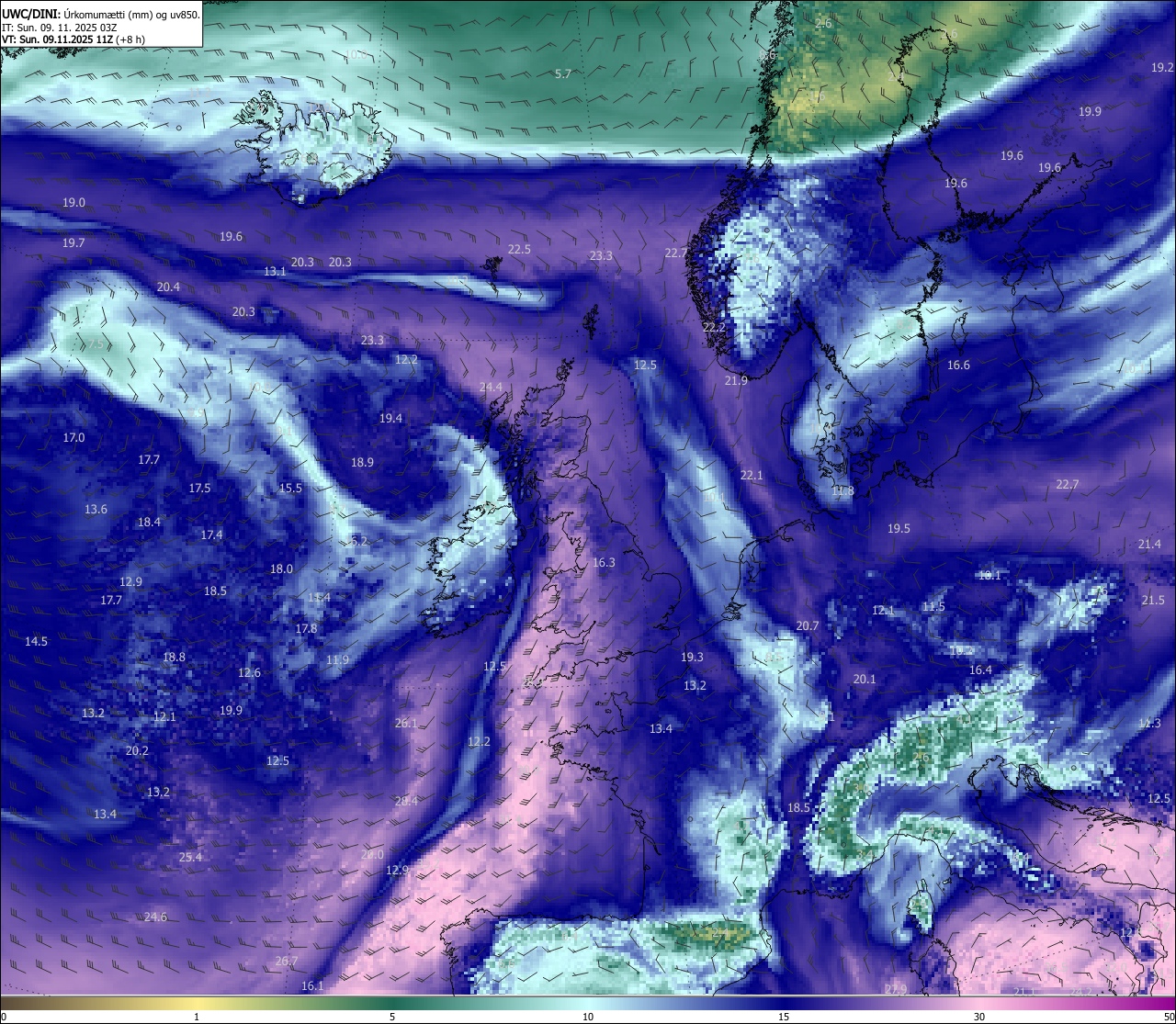Screen dimensions: 1176x1024
Task: Click the map value '26.1'
Action: (x=406, y=723)
